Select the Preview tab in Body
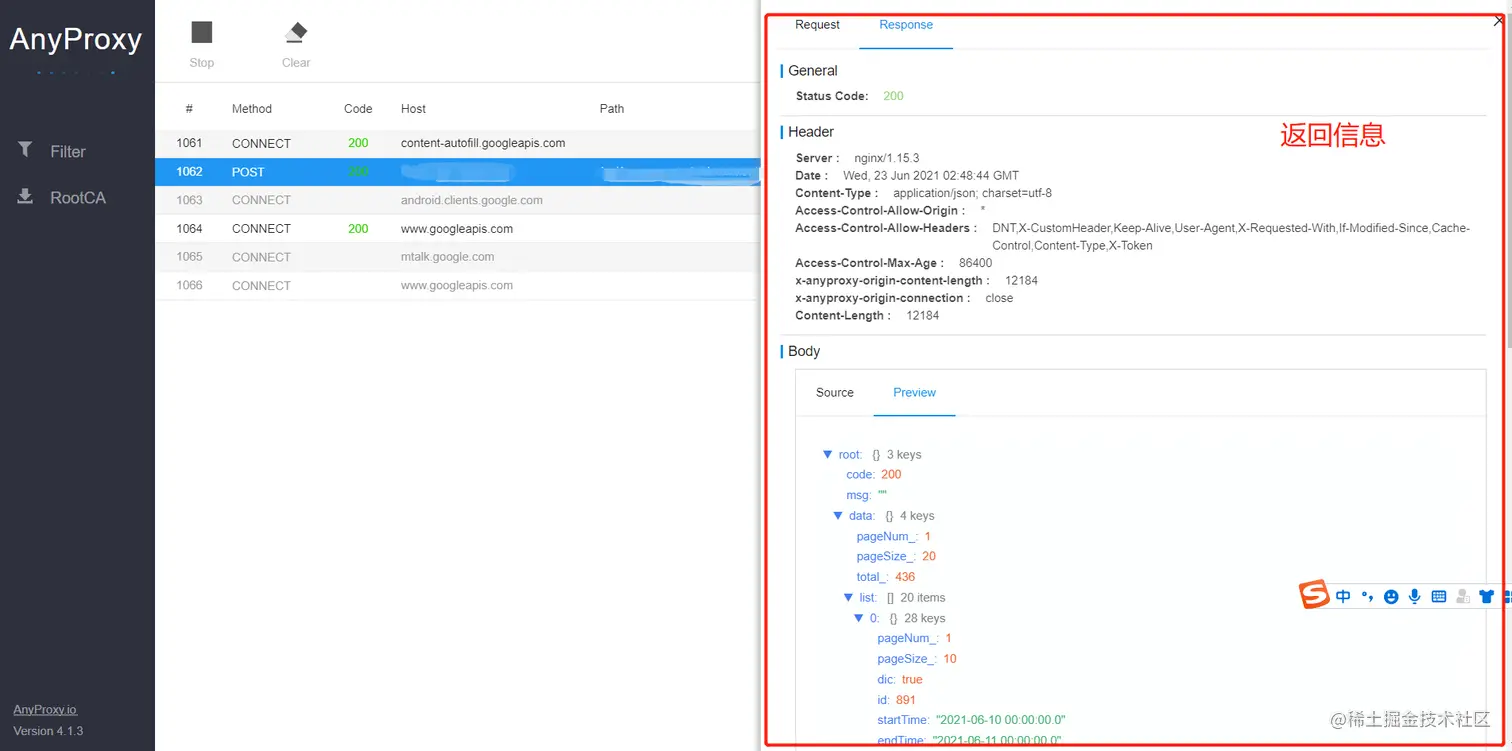1512x751 pixels. [915, 393]
